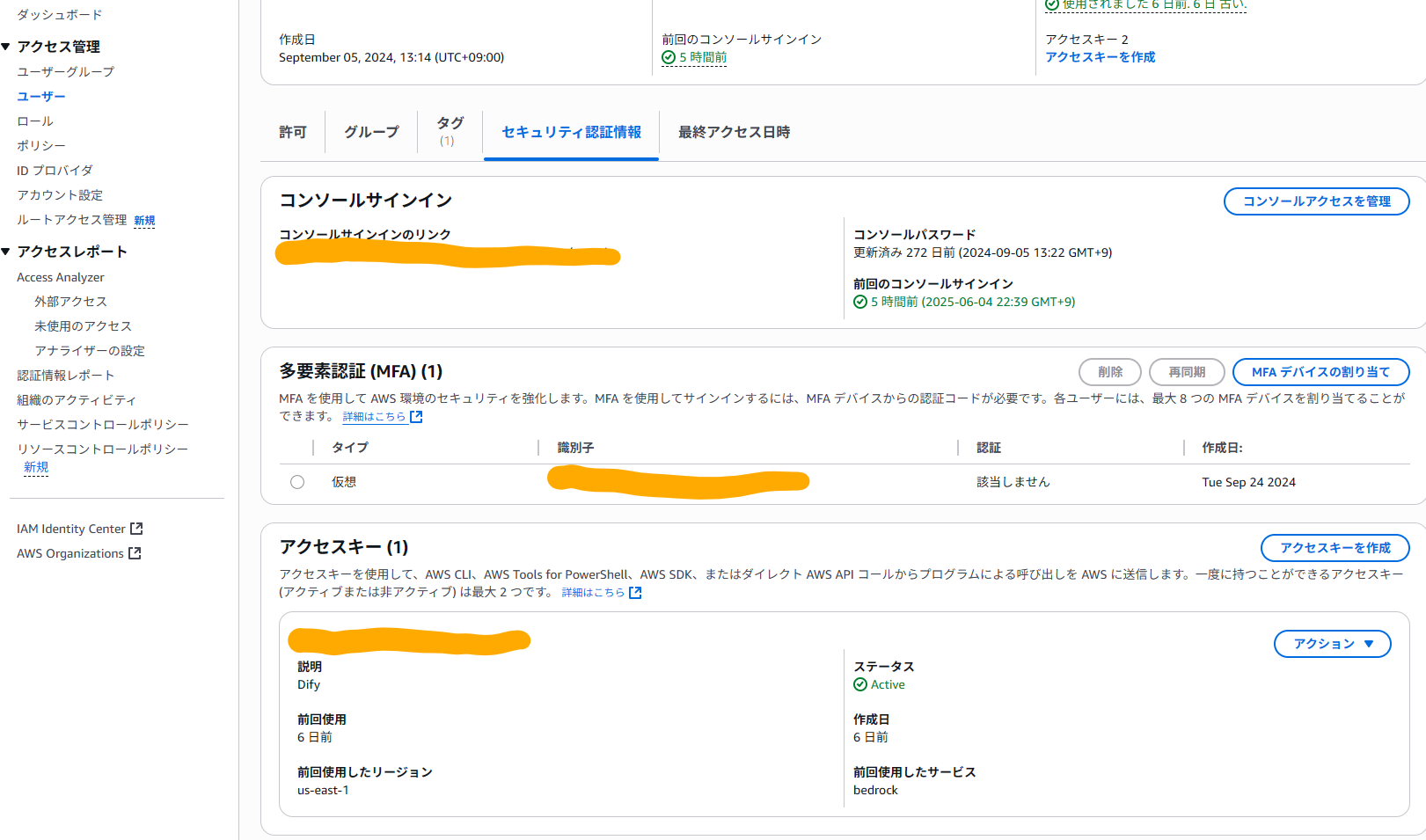Image resolution: width=1426 pixels, height=840 pixels.
Task: Open AWS Organizations link
Action: tap(70, 553)
